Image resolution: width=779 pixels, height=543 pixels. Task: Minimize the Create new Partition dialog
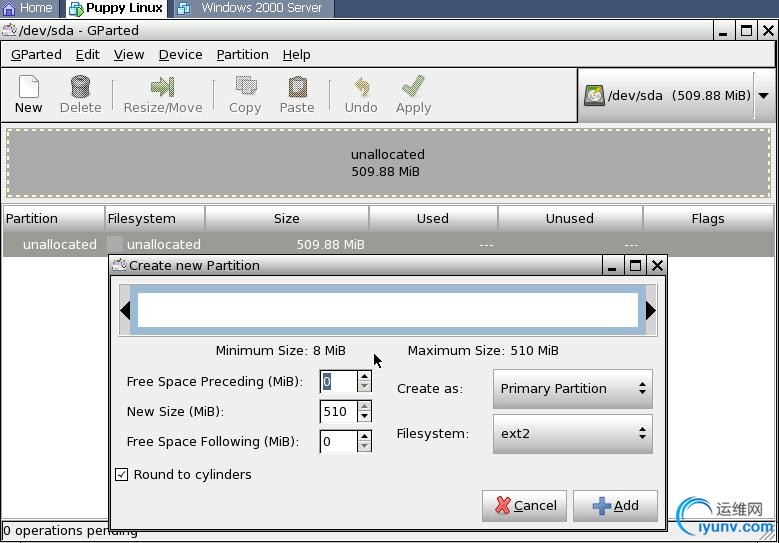[x=612, y=266]
